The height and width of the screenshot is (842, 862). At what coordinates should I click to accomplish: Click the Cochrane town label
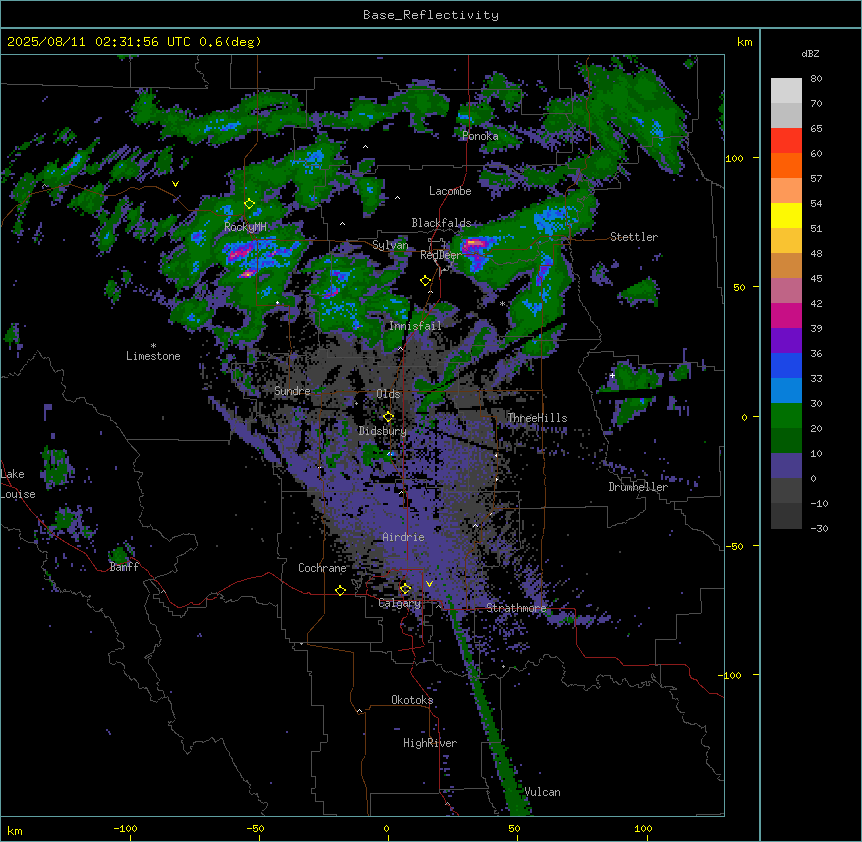[322, 568]
